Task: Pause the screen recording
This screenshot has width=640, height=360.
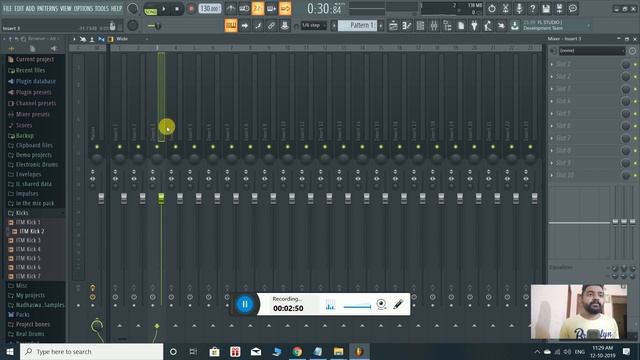Action: point(245,304)
